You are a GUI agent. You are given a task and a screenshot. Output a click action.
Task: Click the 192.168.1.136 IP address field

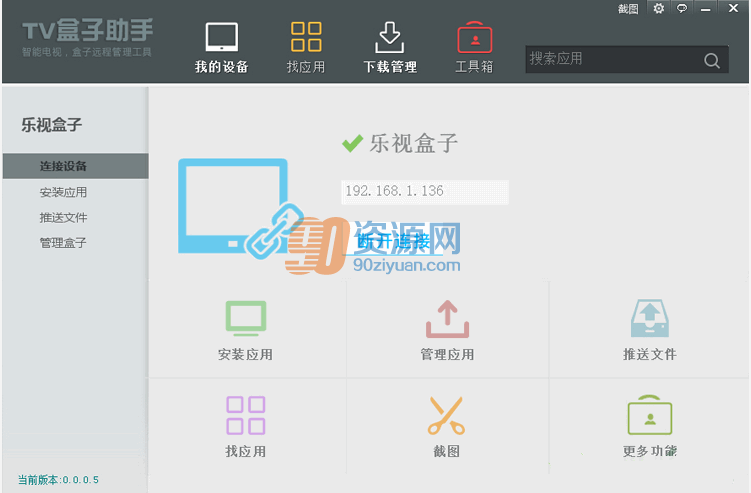click(x=425, y=192)
